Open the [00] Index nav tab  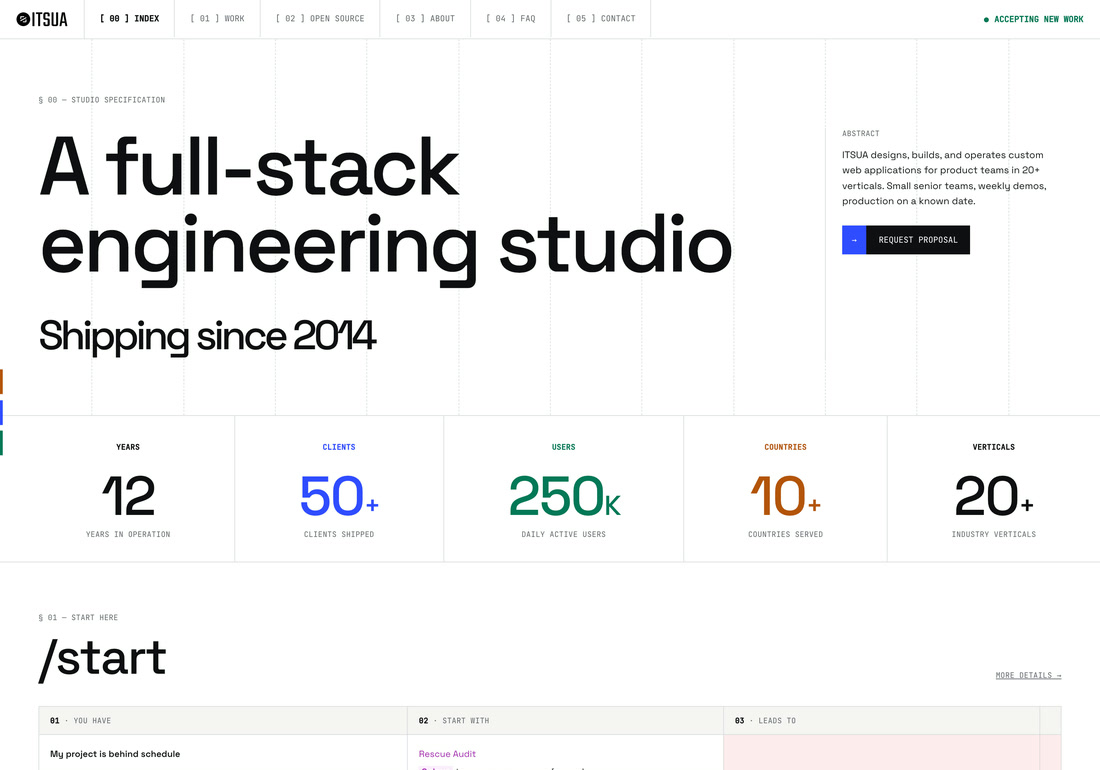(129, 19)
